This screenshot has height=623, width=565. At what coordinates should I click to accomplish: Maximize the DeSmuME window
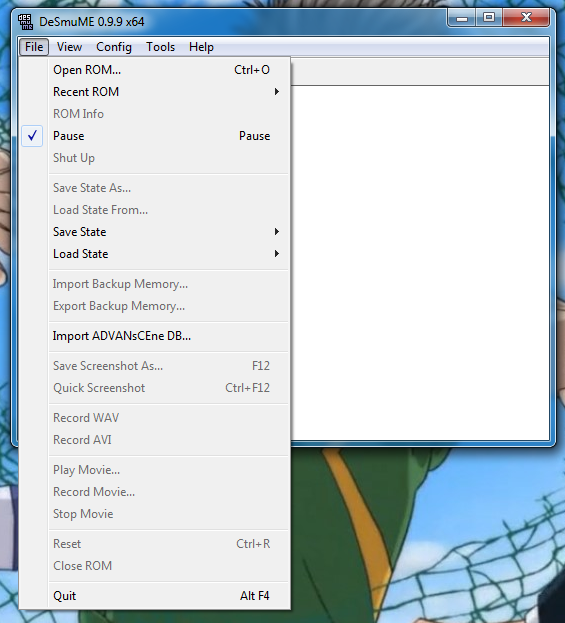click(x=489, y=18)
